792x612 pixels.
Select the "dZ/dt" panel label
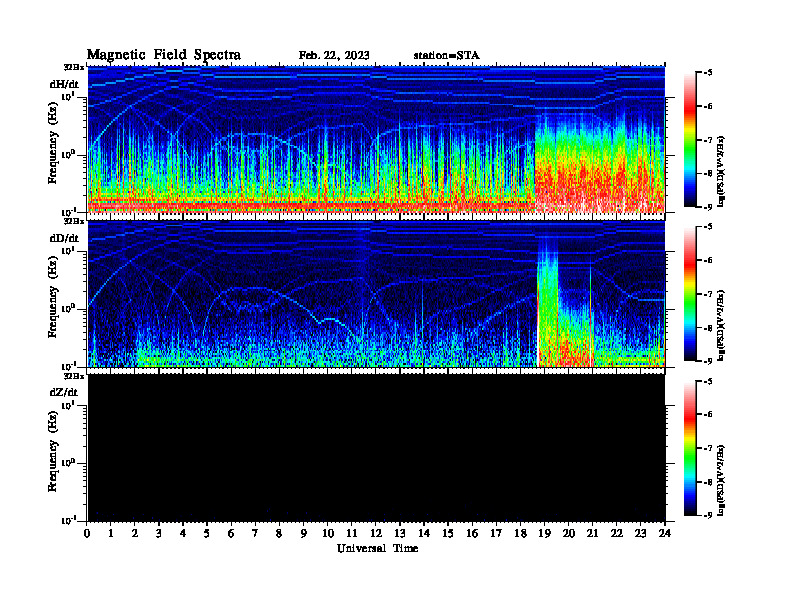tap(64, 392)
